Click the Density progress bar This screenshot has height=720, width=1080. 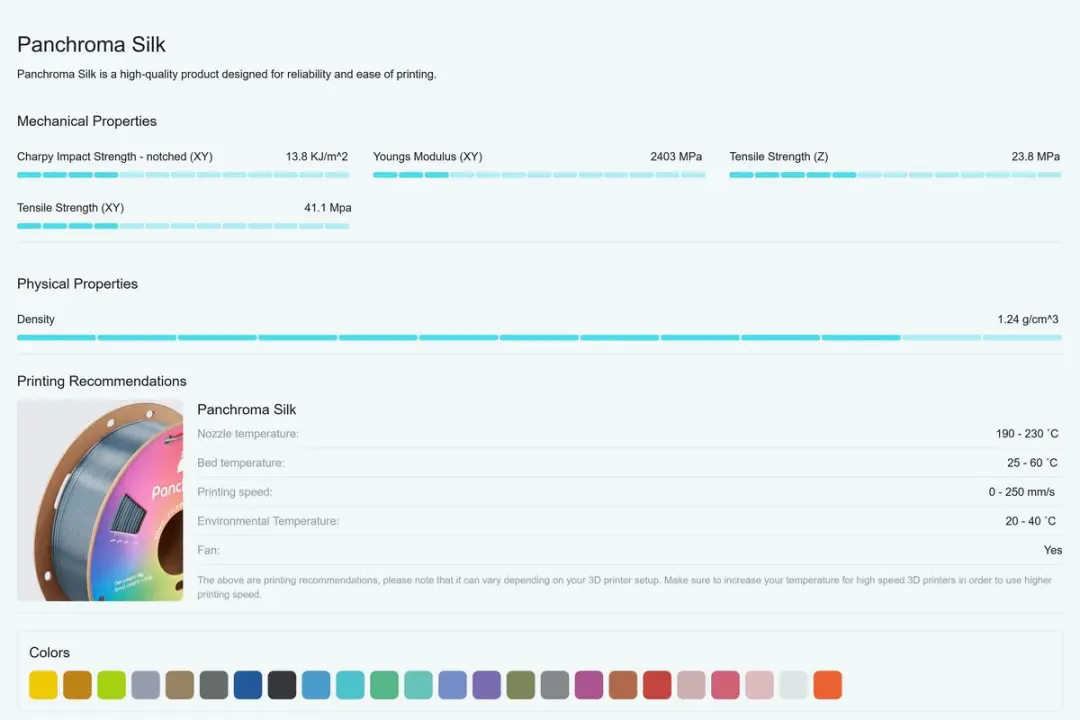click(539, 338)
